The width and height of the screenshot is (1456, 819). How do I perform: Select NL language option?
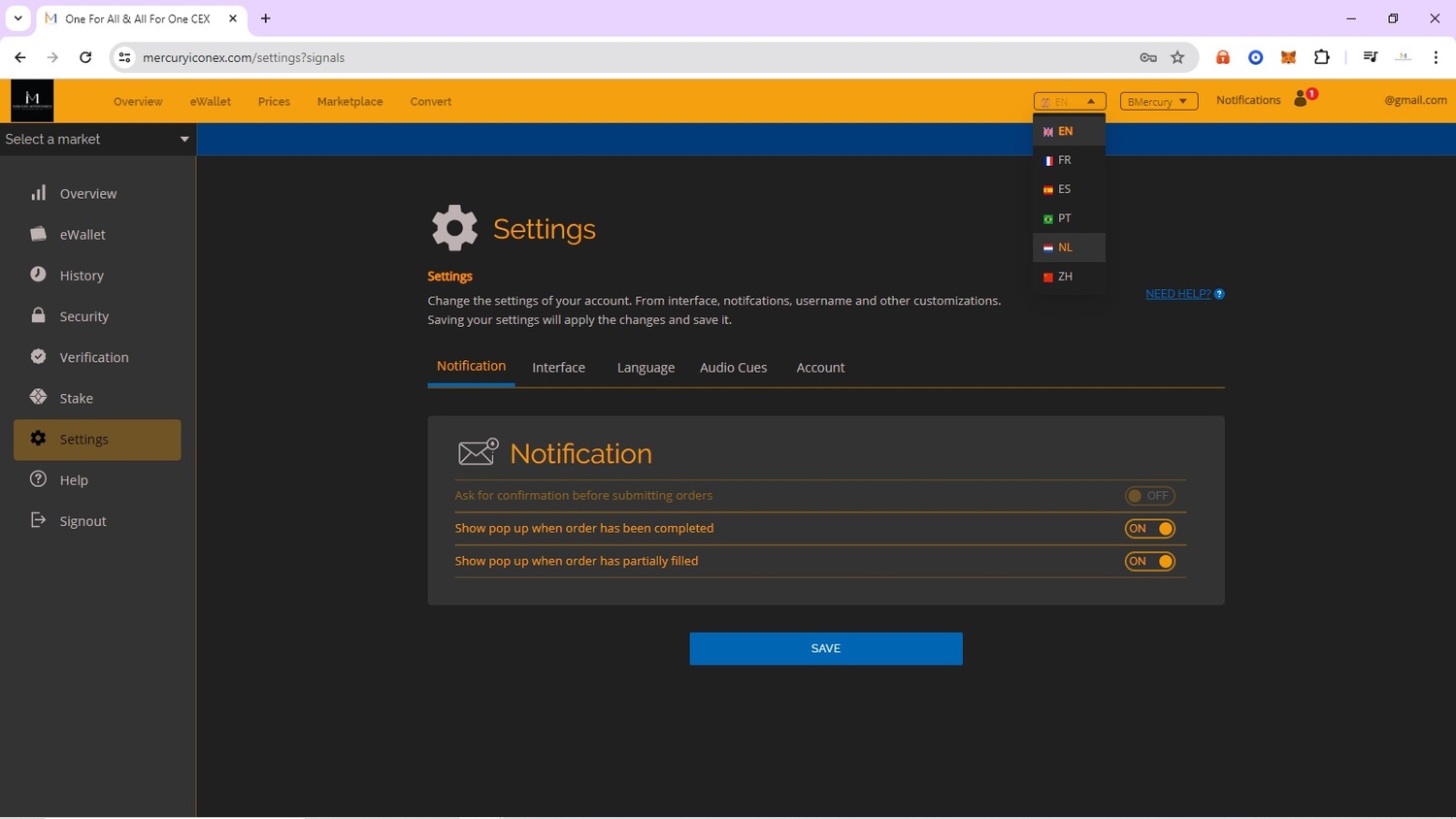1069,247
